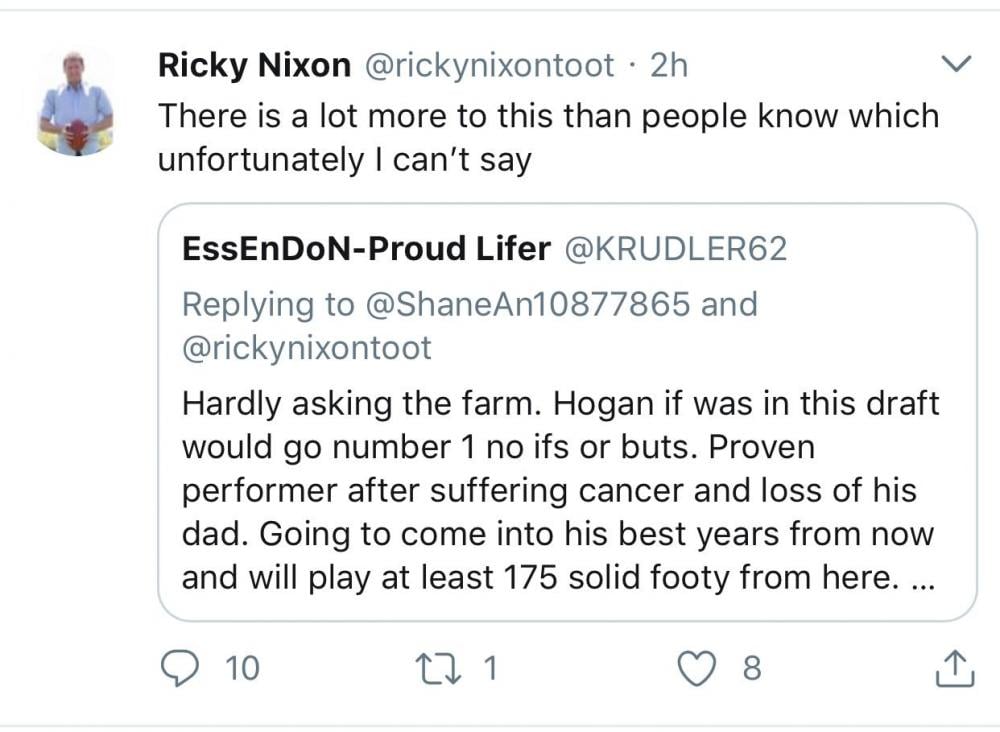Click @rickynixontoot in the Replying to line

click(307, 348)
